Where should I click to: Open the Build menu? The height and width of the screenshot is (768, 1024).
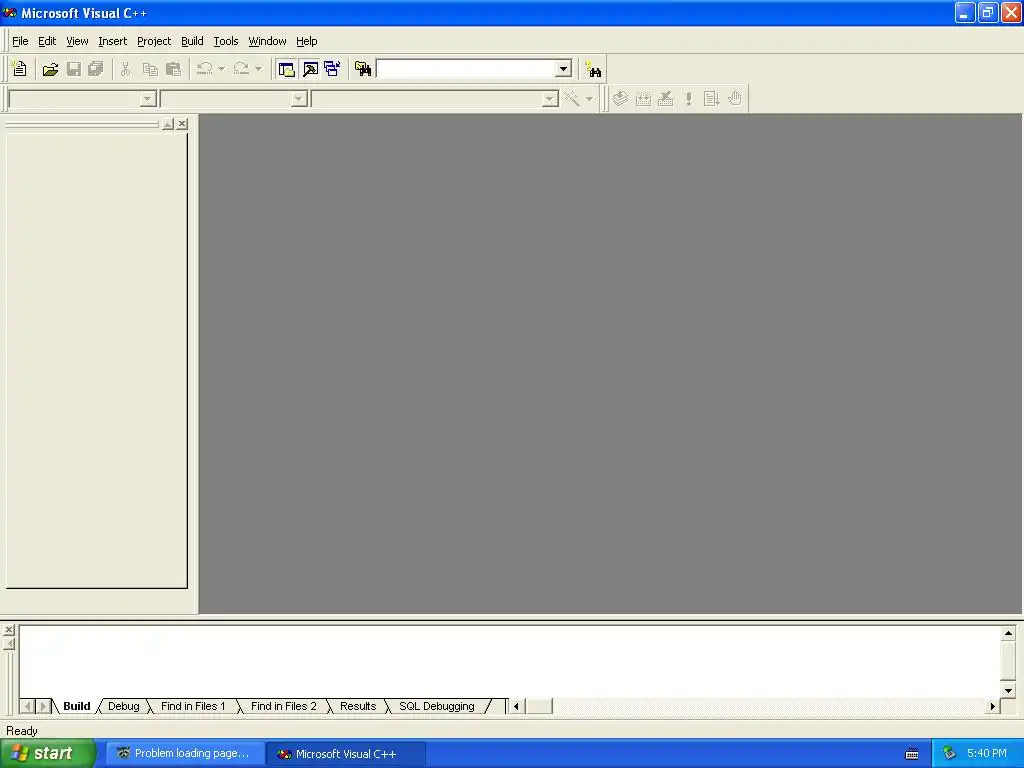pyautogui.click(x=192, y=41)
